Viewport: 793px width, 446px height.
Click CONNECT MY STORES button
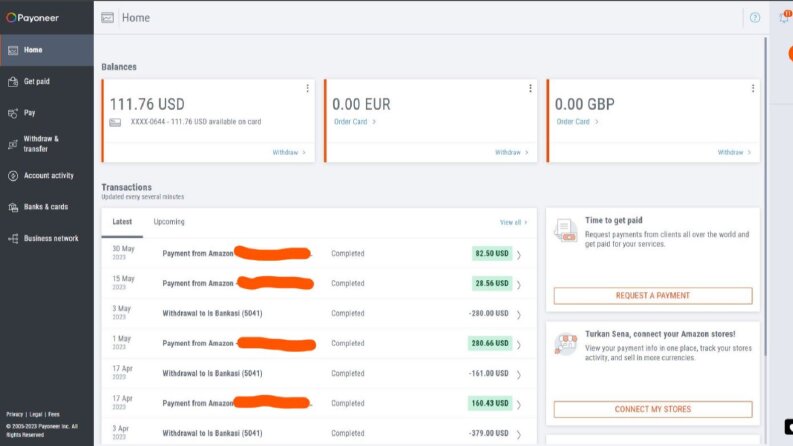click(x=653, y=409)
